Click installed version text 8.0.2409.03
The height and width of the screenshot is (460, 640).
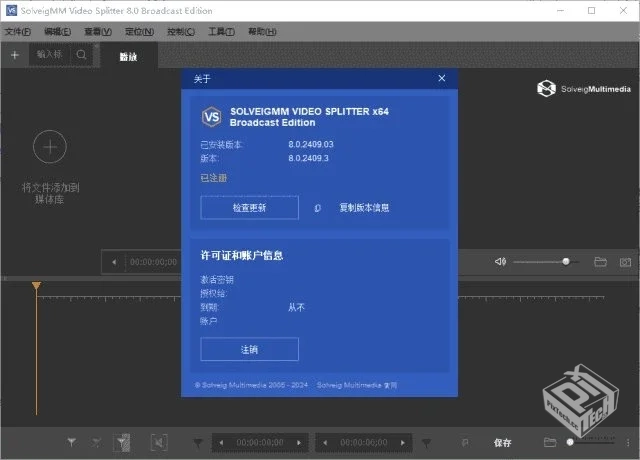pos(311,144)
